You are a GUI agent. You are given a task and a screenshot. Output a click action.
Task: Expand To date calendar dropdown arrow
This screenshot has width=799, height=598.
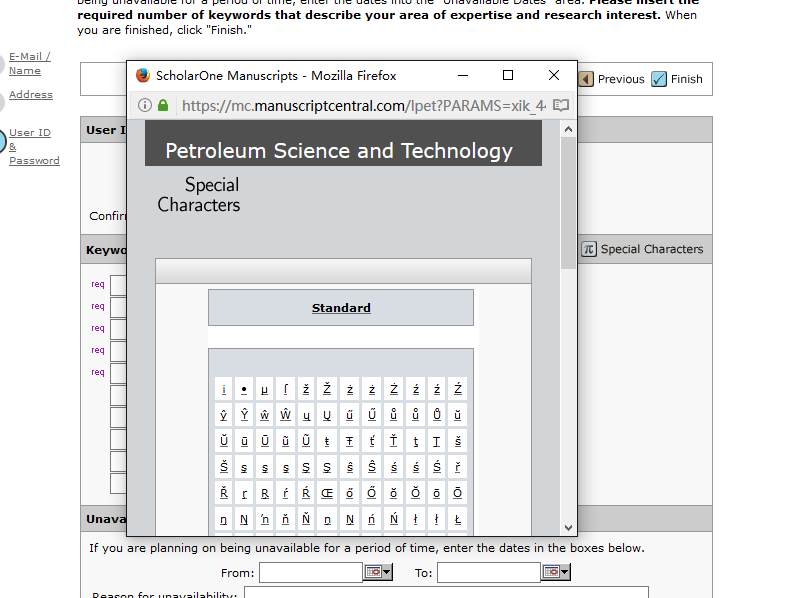(566, 572)
